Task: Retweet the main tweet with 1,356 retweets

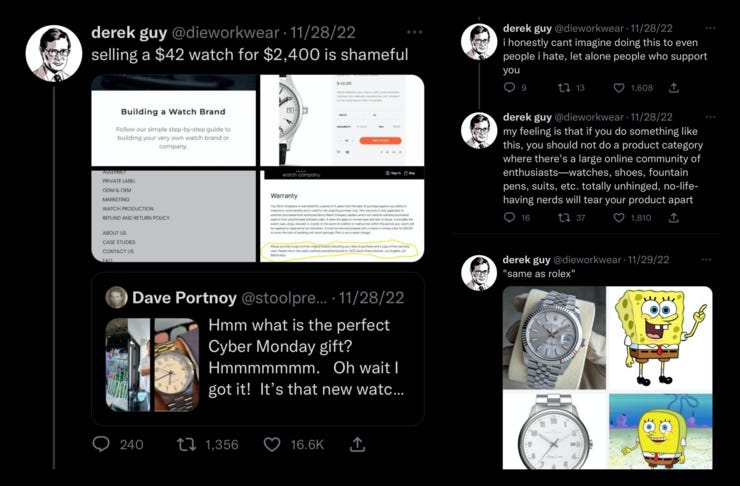Action: pyautogui.click(x=186, y=444)
